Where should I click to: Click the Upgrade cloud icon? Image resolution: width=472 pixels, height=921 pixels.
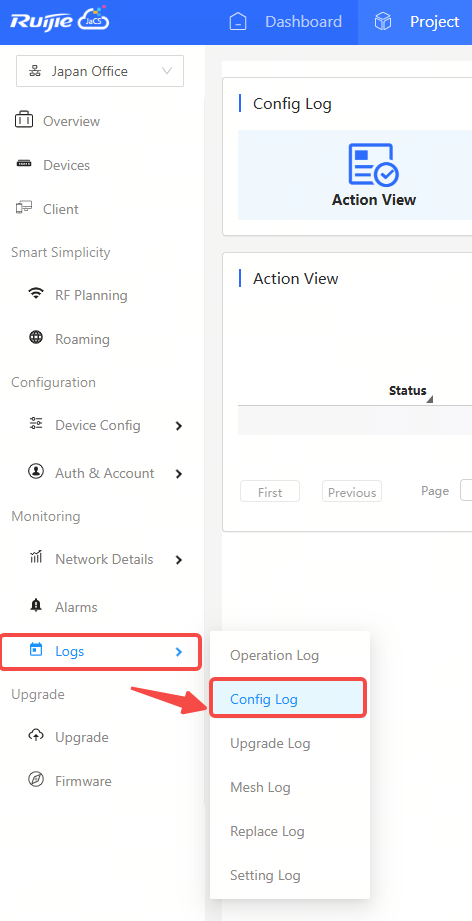click(36, 736)
